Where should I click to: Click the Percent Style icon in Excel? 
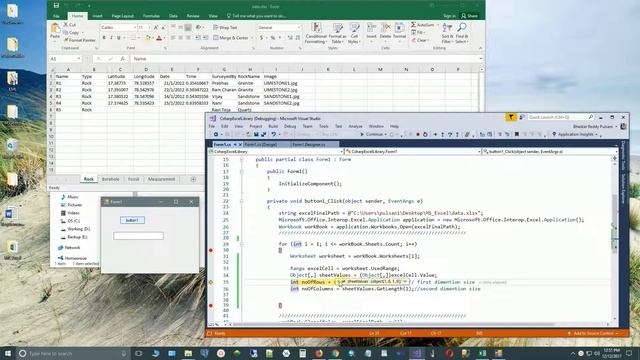point(273,38)
